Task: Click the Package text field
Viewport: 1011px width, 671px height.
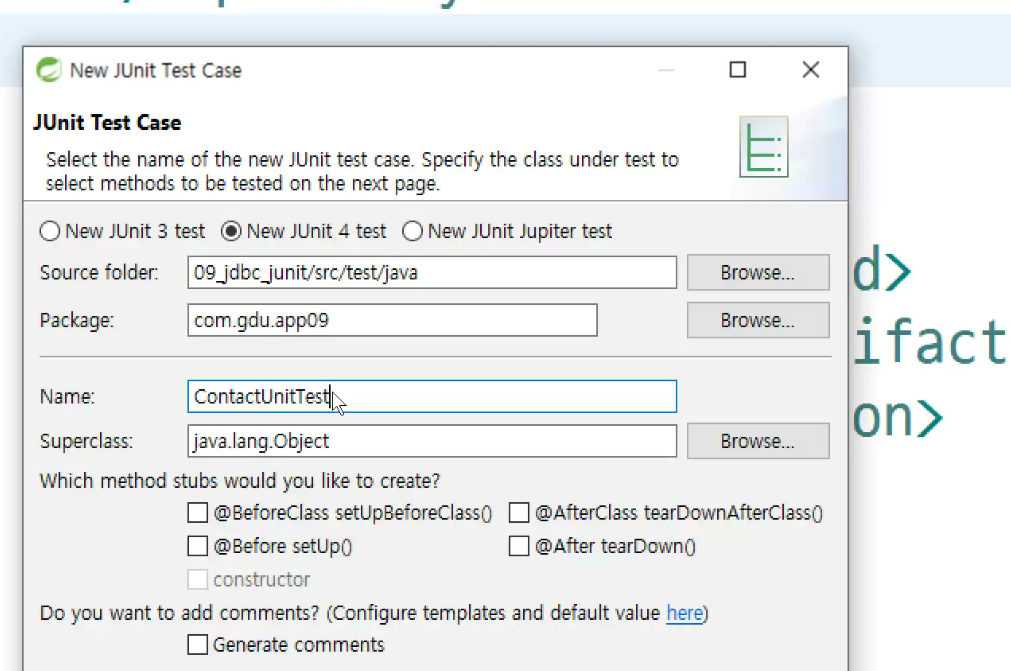Action: 392,320
